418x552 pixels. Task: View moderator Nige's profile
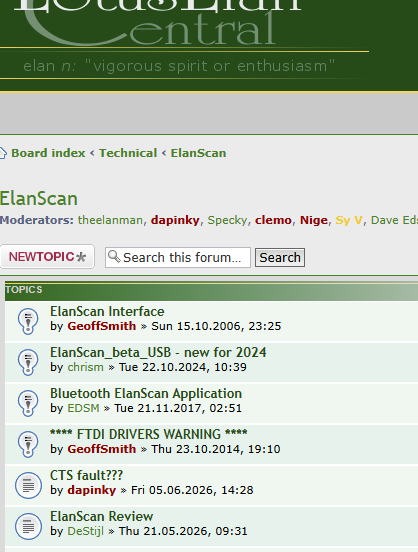314,220
